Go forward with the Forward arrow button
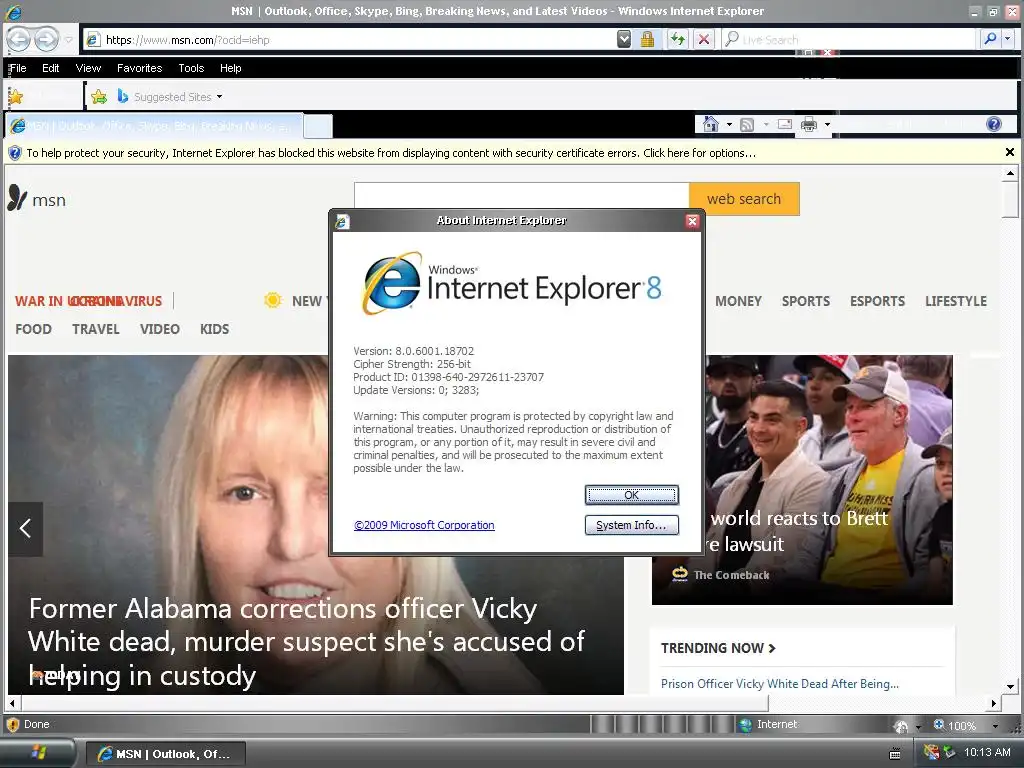 46,40
